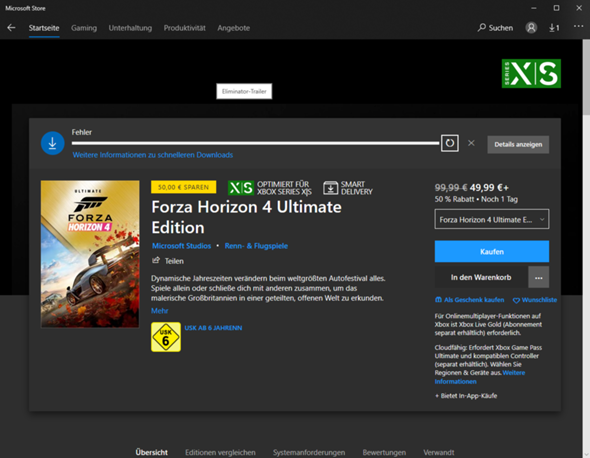The width and height of the screenshot is (590, 458).
Task: Click + Bietet In-App-Käufe text
Action: pyautogui.click(x=466, y=396)
